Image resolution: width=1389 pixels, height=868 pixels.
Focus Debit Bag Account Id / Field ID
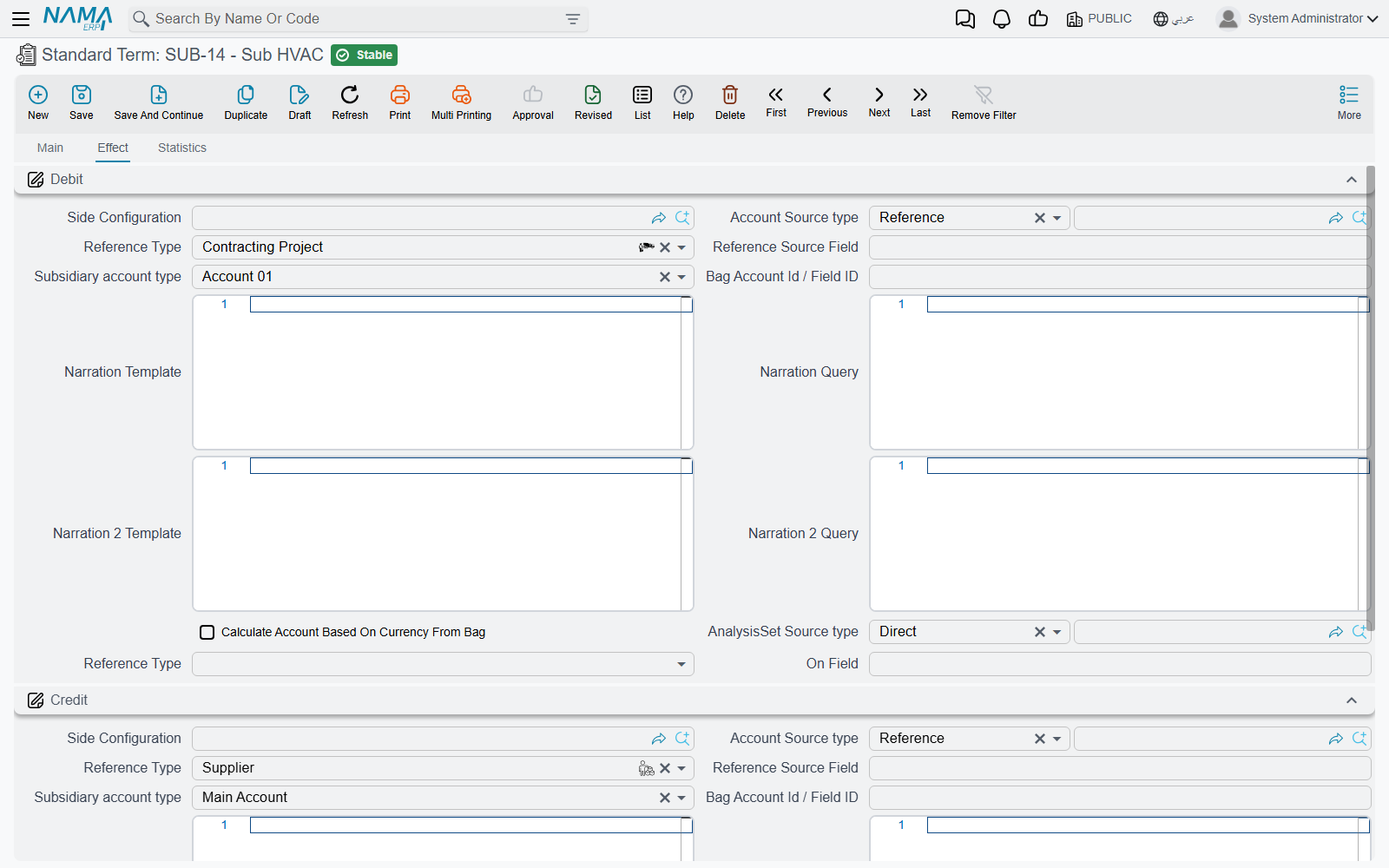pyautogui.click(x=1120, y=277)
